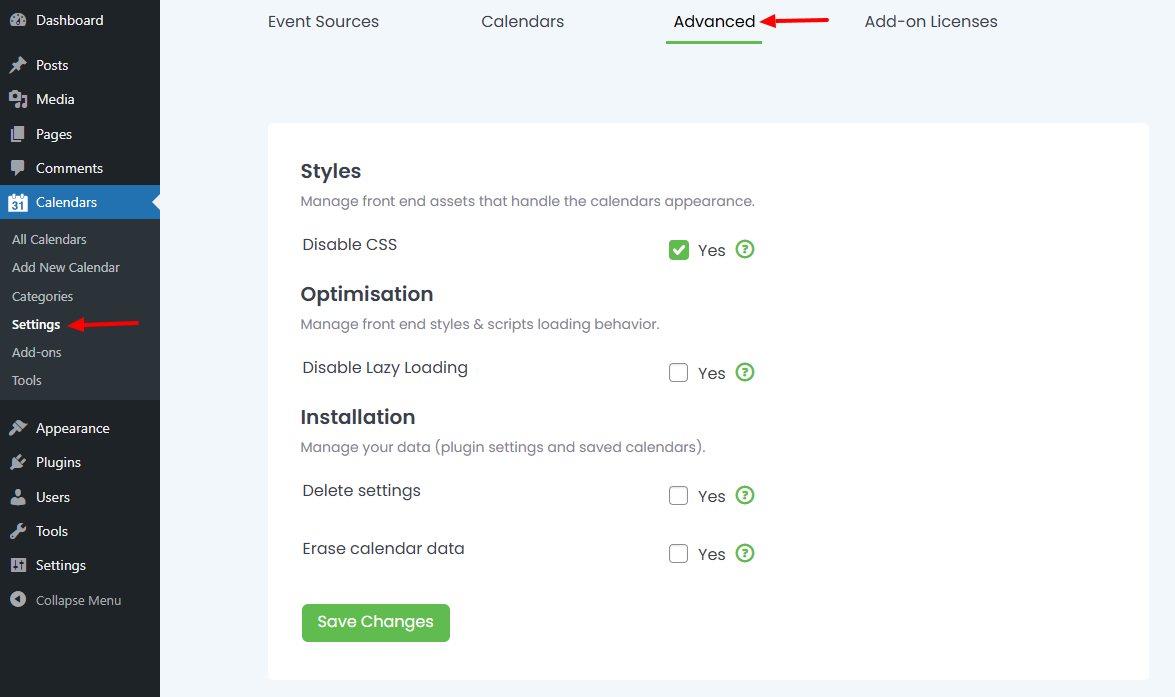Click the Dashboard palette icon in sidebar

point(18,20)
